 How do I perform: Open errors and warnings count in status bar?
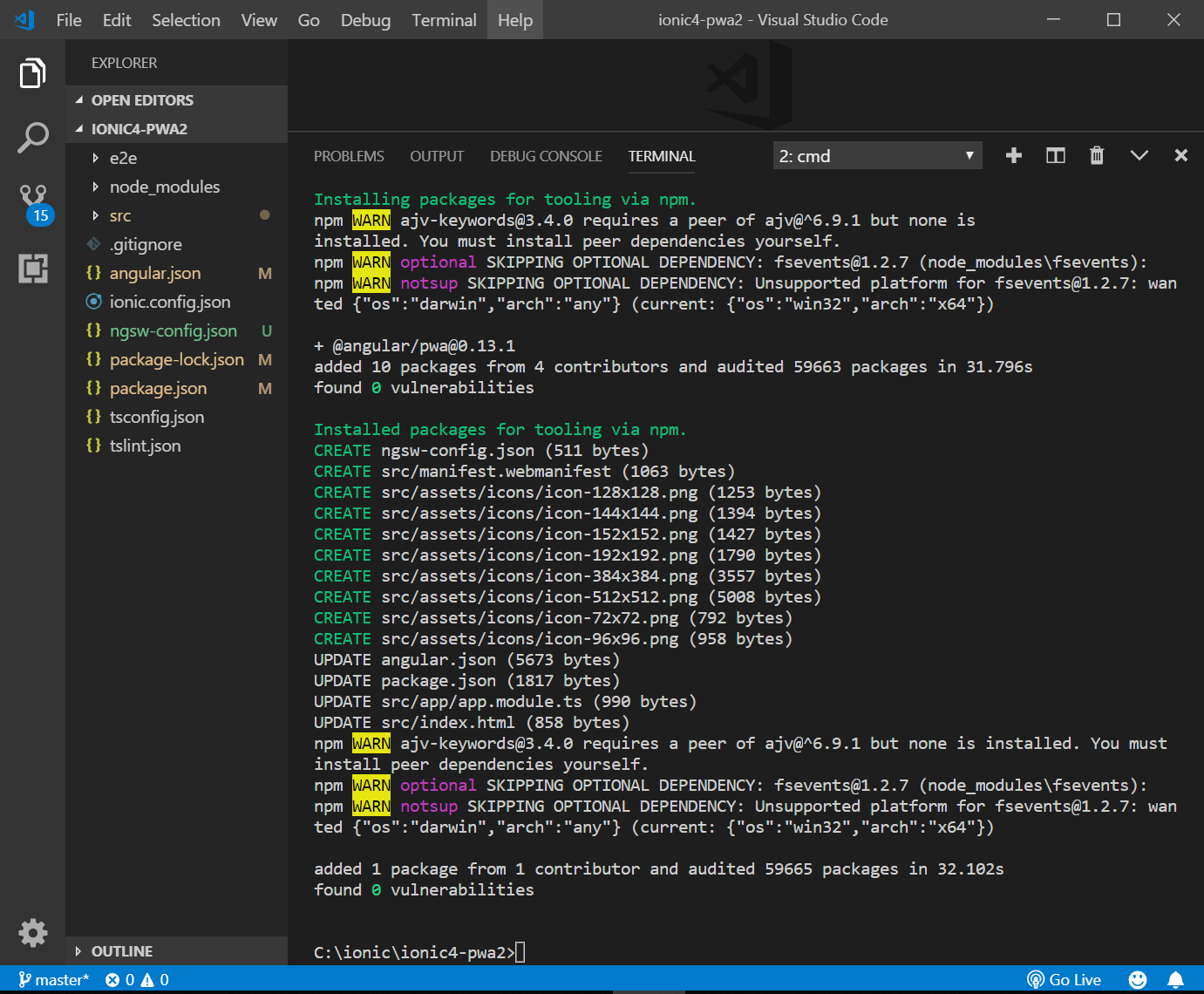(137, 980)
